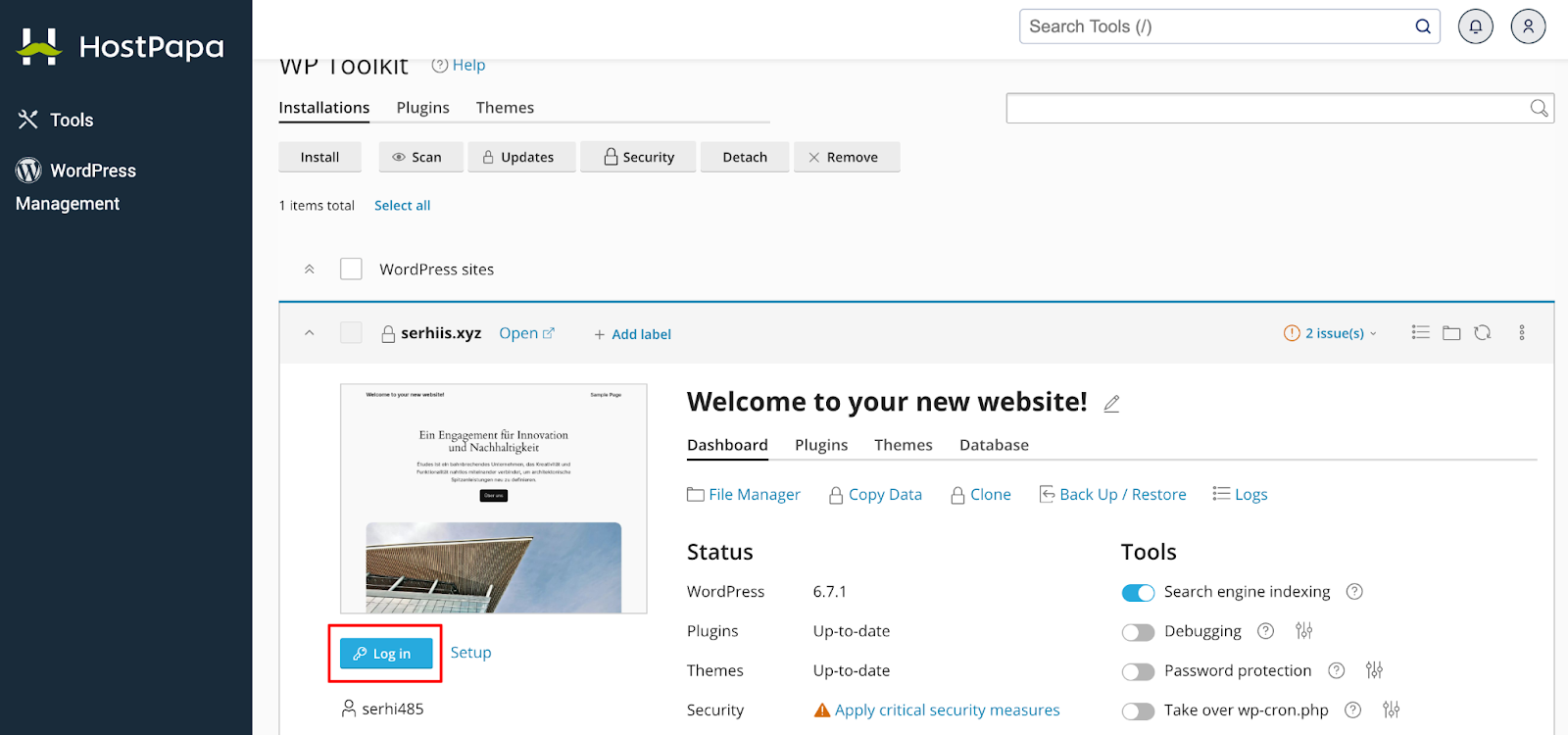Open the user account profile icon
1568x735 pixels.
click(1528, 26)
